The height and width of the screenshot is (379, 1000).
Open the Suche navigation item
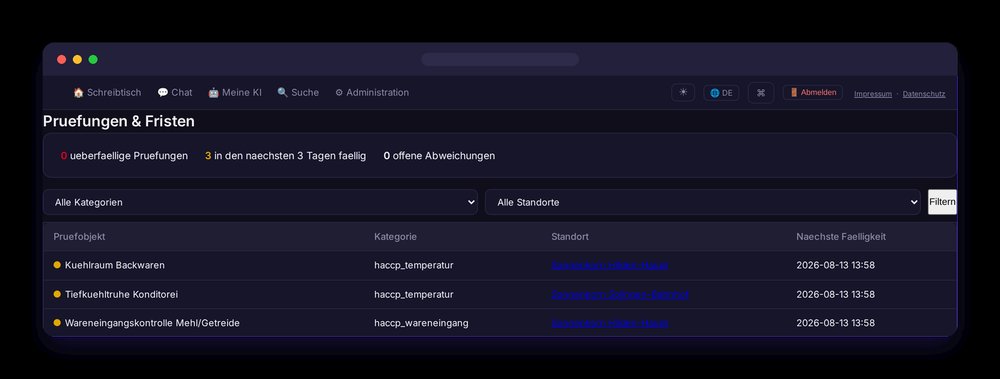298,93
